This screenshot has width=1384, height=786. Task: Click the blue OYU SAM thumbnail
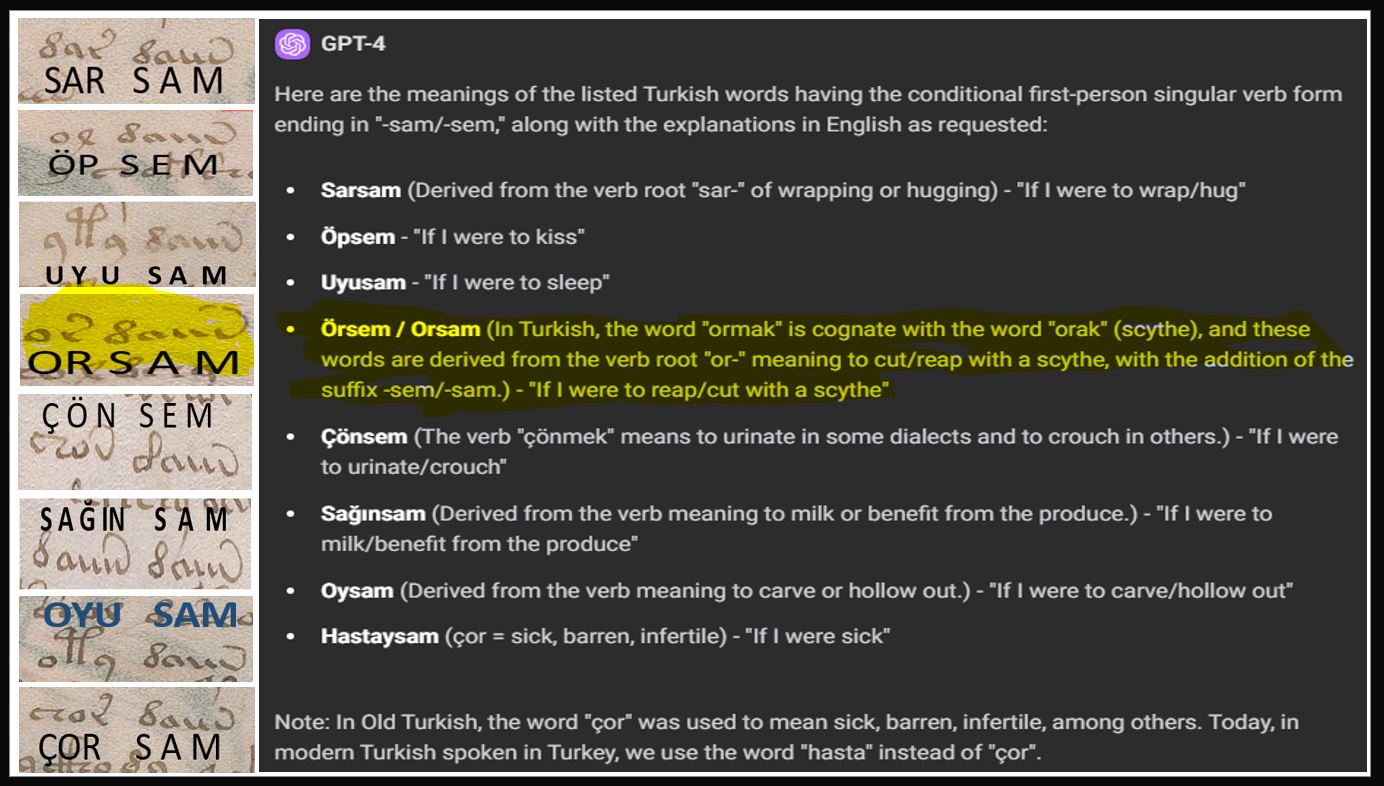136,639
